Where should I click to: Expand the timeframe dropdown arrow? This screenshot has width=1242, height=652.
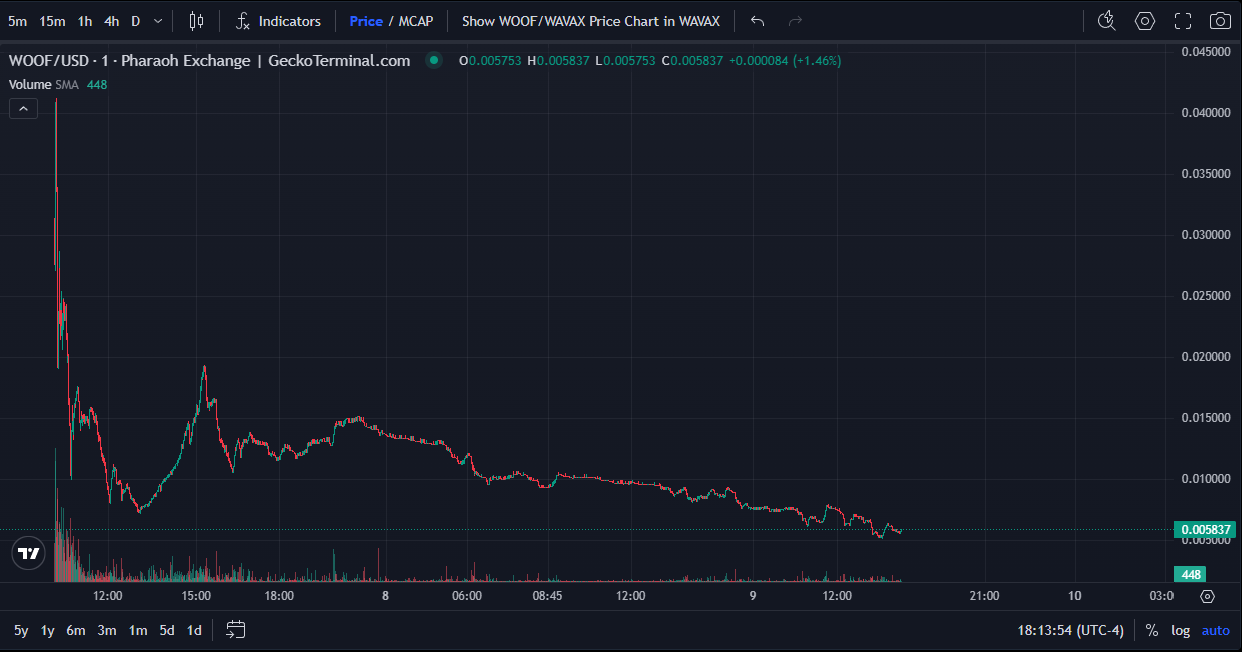(x=158, y=21)
